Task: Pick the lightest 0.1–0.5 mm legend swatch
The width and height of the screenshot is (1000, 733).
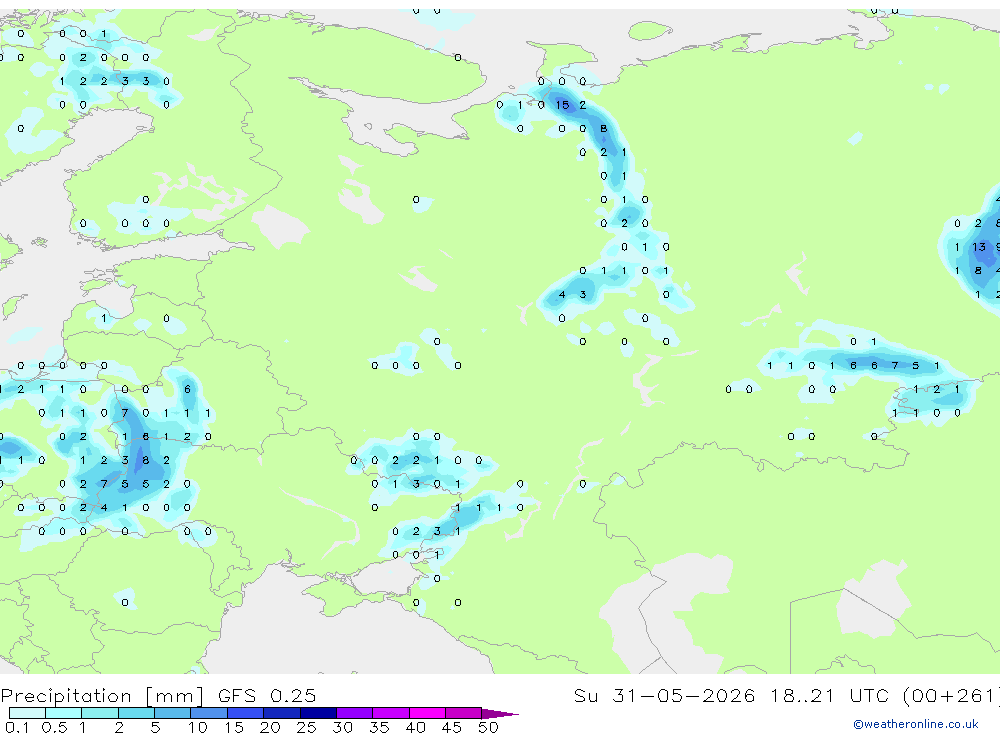Action: (27, 713)
